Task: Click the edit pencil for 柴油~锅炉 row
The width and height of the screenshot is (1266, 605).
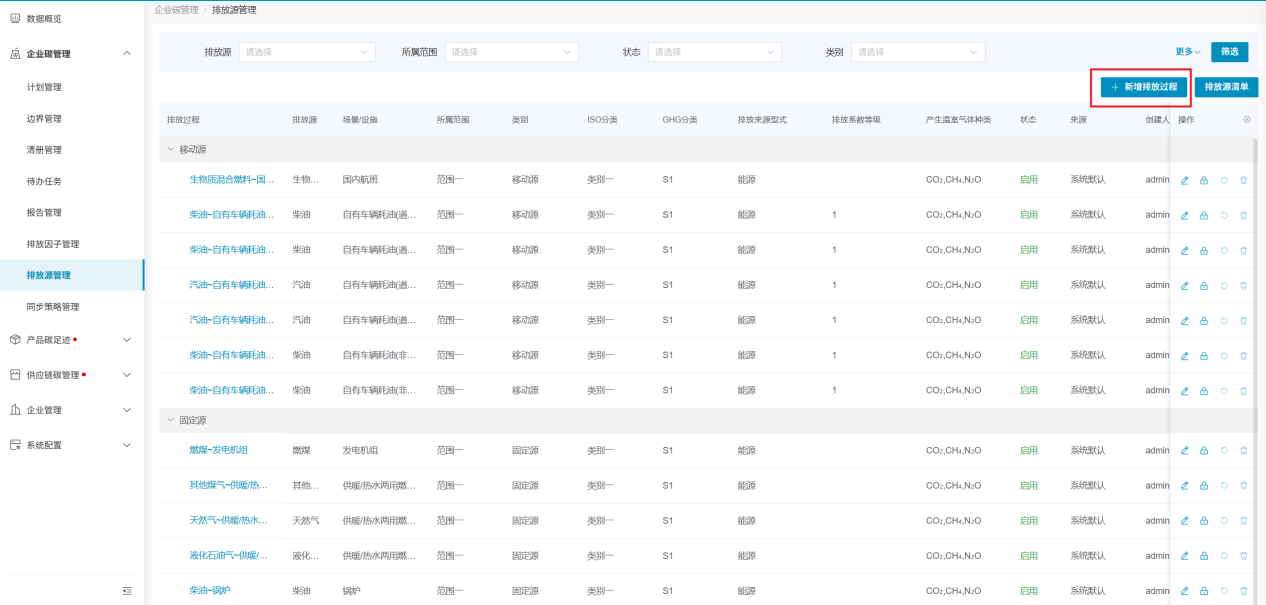Action: point(1185,591)
